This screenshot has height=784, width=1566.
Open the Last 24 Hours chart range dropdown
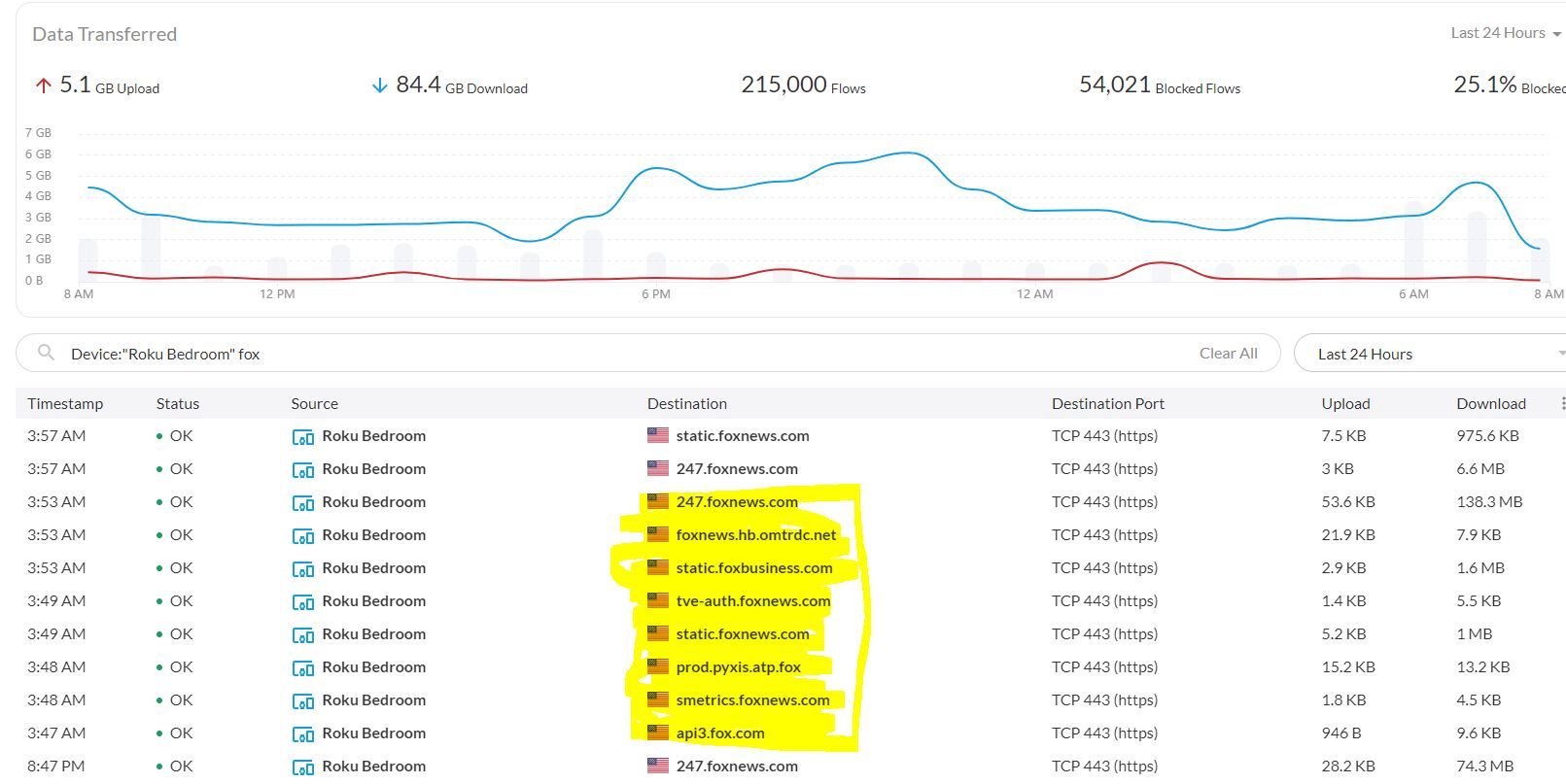(x=1506, y=33)
